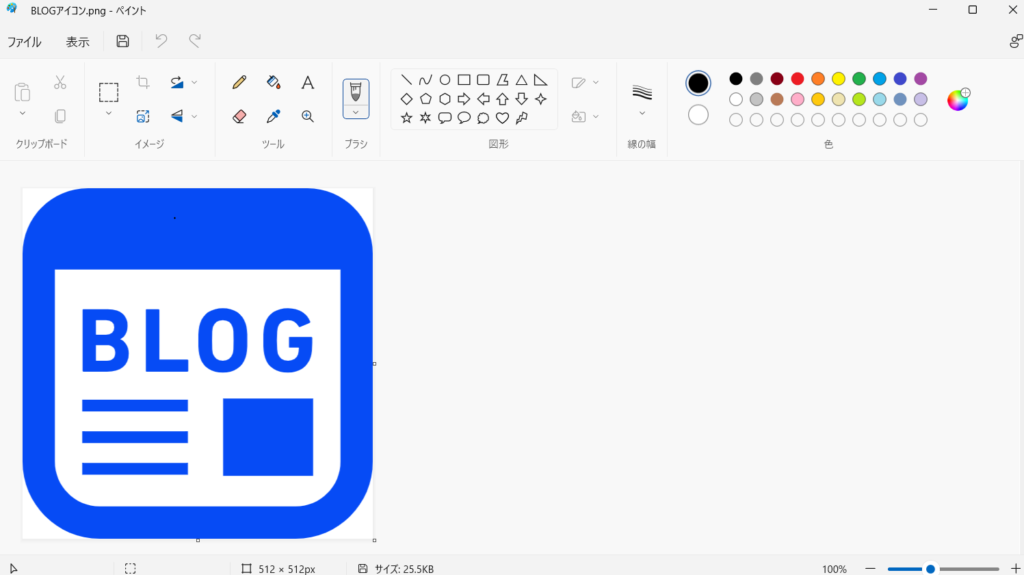This screenshot has width=1024, height=575.
Task: Choose the five-point star shape
Action: 406,118
